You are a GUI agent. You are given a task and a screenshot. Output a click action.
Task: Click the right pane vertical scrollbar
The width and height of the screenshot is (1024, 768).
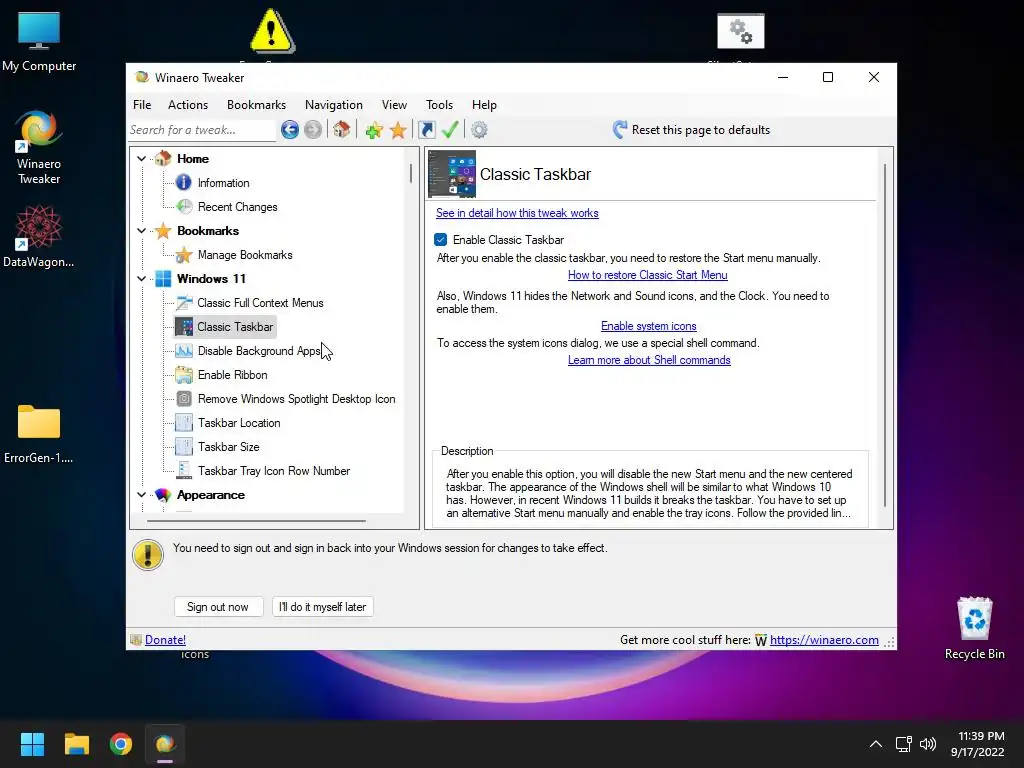pyautogui.click(x=885, y=334)
